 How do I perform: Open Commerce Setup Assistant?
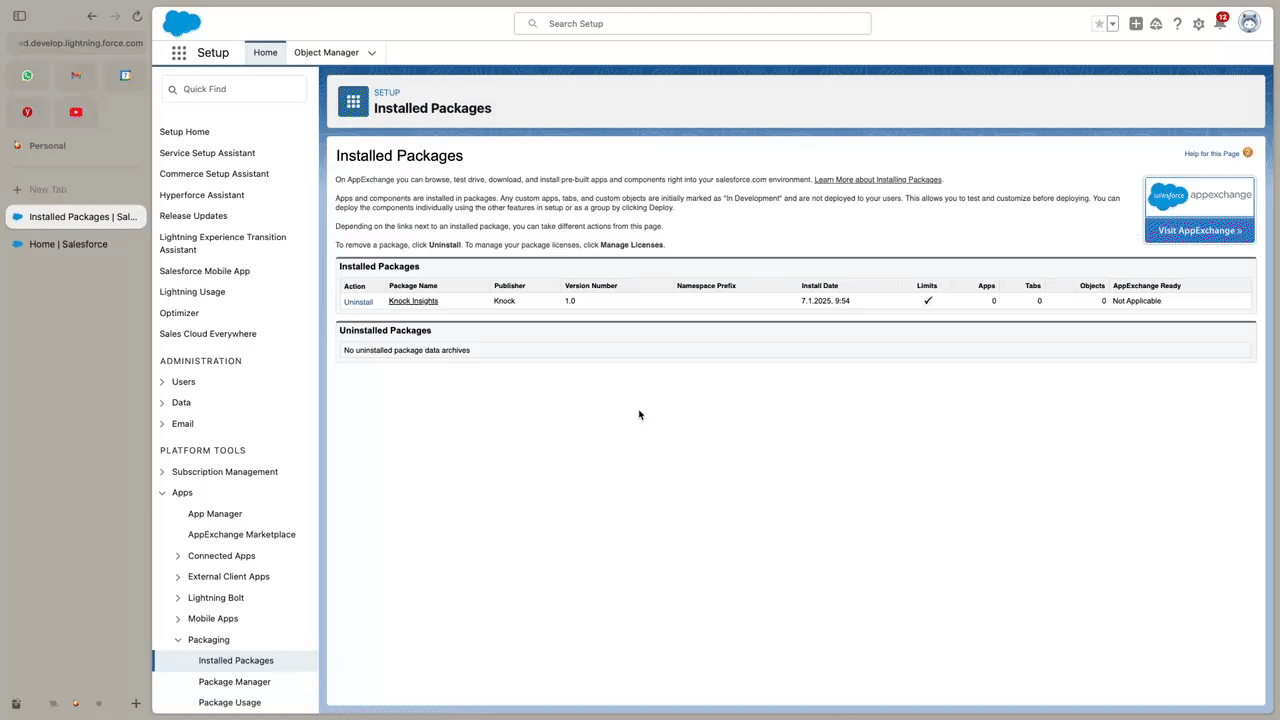[x=214, y=174]
